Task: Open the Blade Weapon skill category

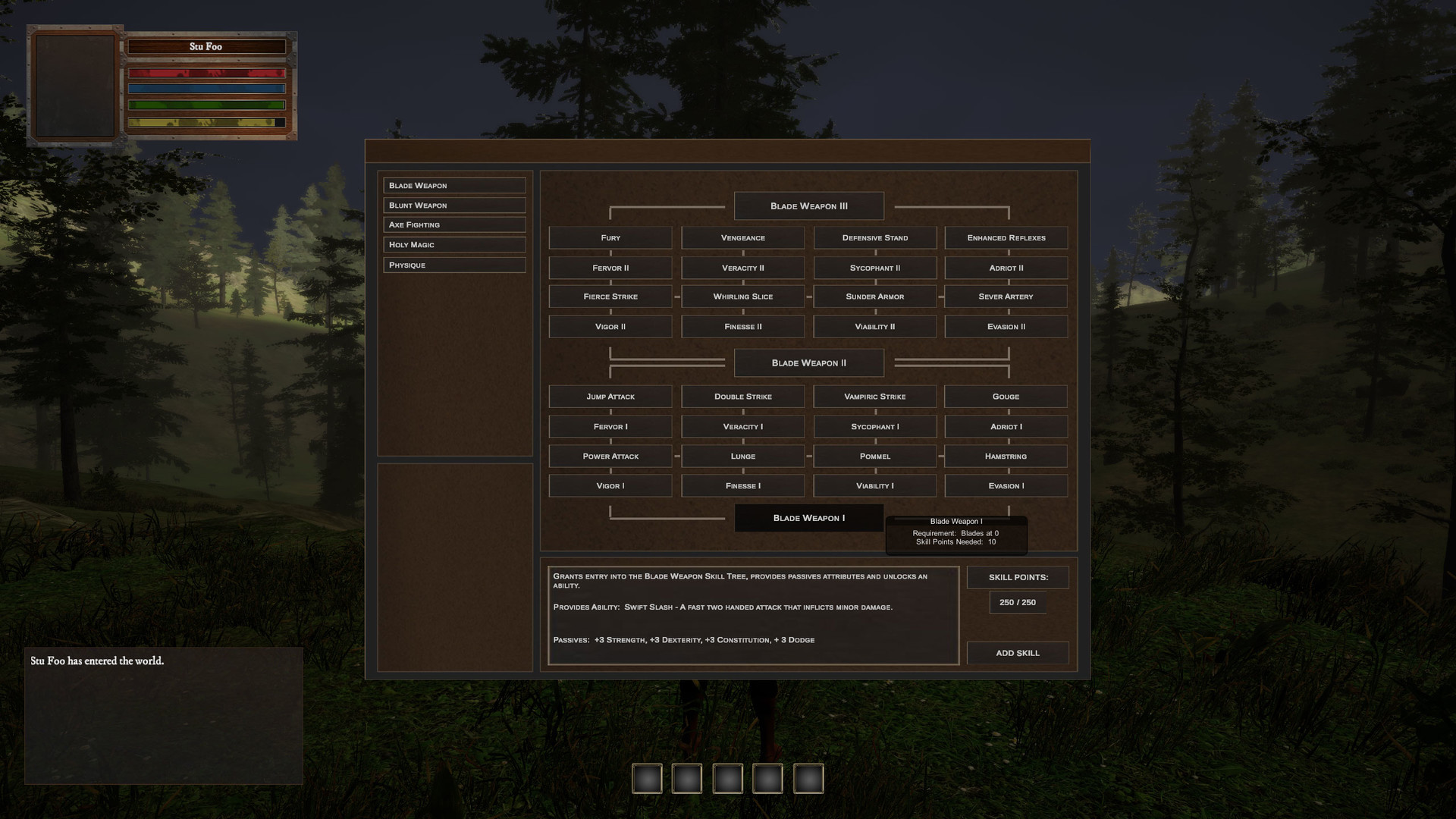Action: 453,186
